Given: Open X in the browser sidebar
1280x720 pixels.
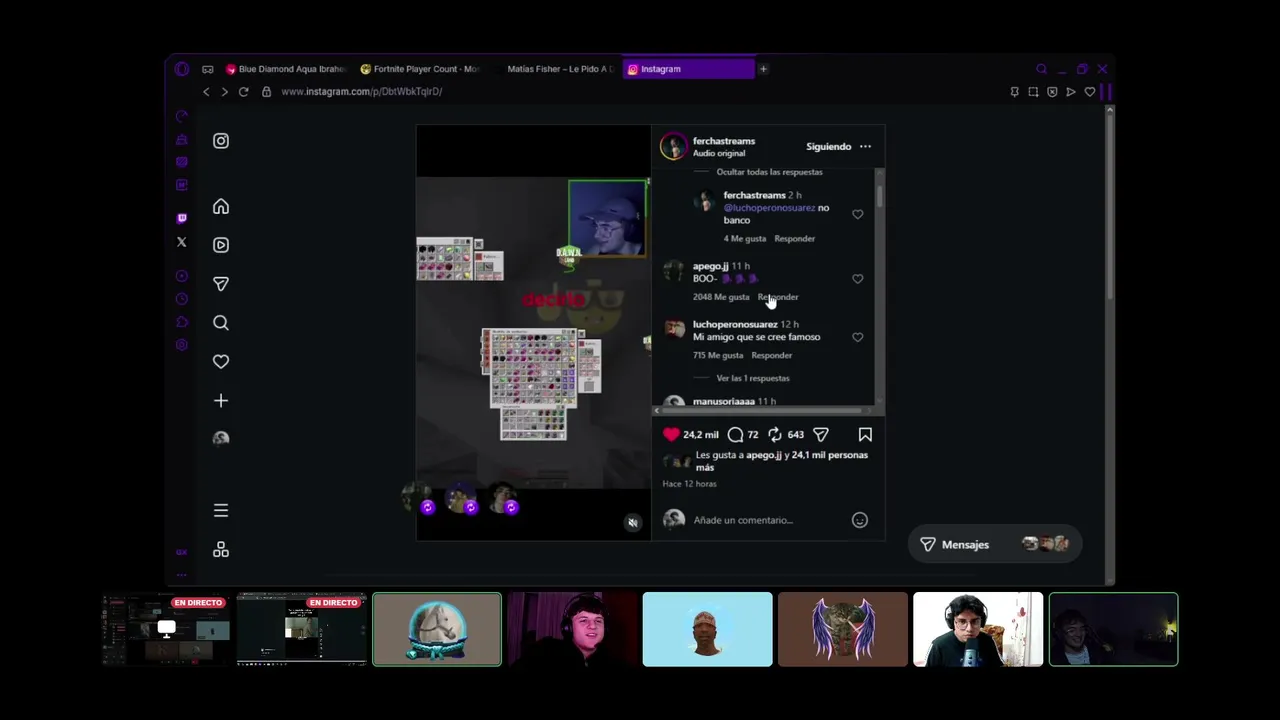Looking at the screenshot, I should pyautogui.click(x=181, y=242).
